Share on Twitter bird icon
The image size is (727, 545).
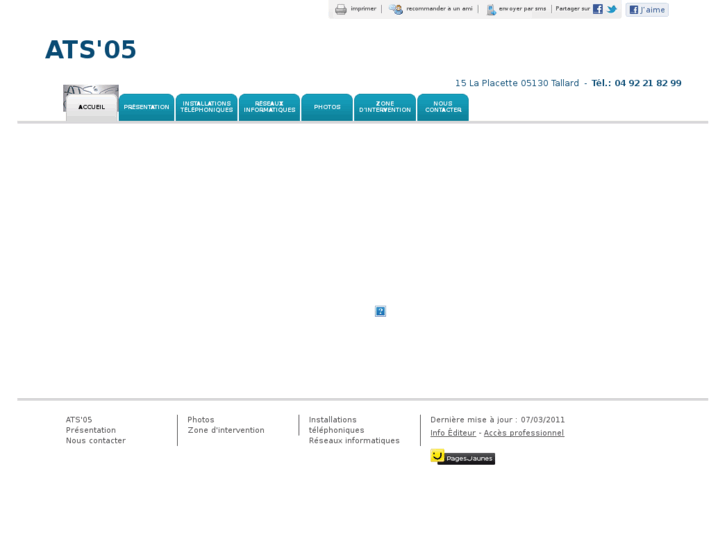612,9
